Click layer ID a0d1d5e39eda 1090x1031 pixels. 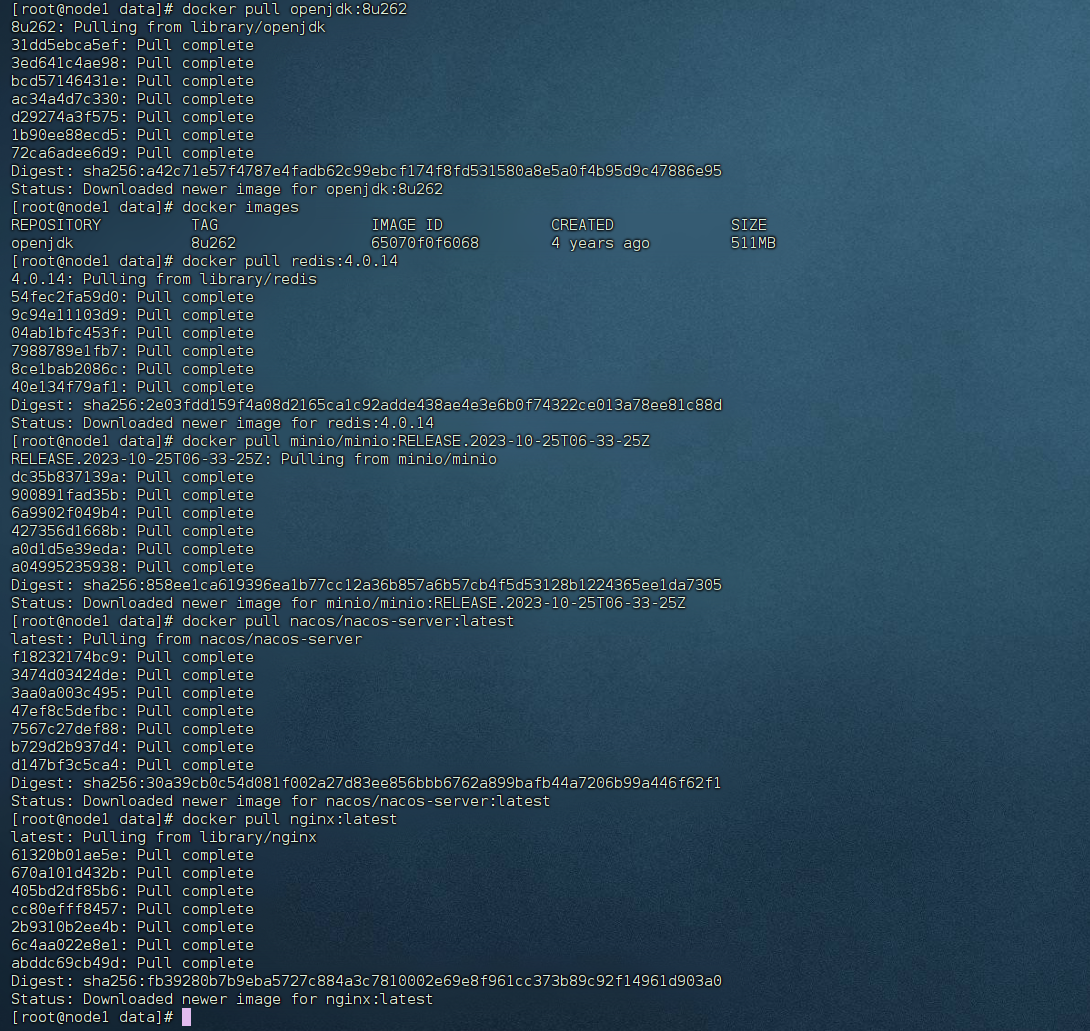point(65,550)
